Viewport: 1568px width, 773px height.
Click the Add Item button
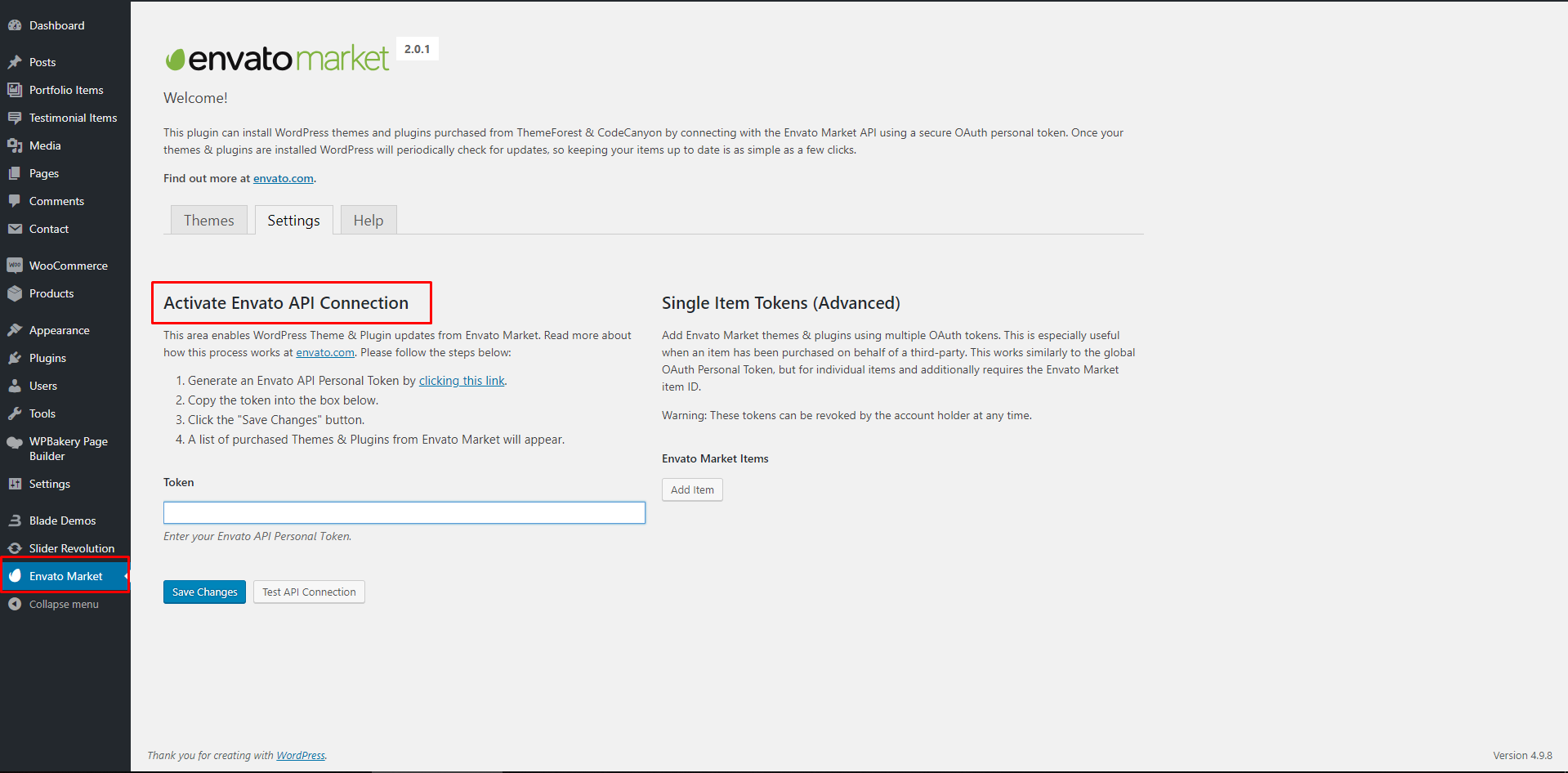coord(692,490)
